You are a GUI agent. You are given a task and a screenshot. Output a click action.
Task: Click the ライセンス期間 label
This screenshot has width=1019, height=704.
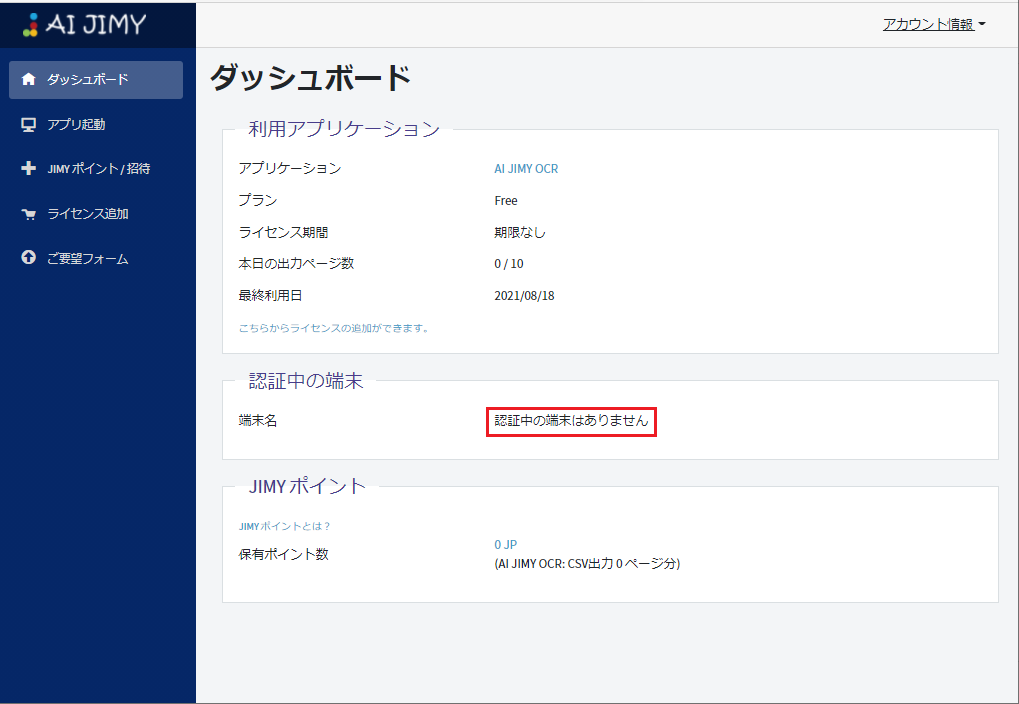point(283,232)
